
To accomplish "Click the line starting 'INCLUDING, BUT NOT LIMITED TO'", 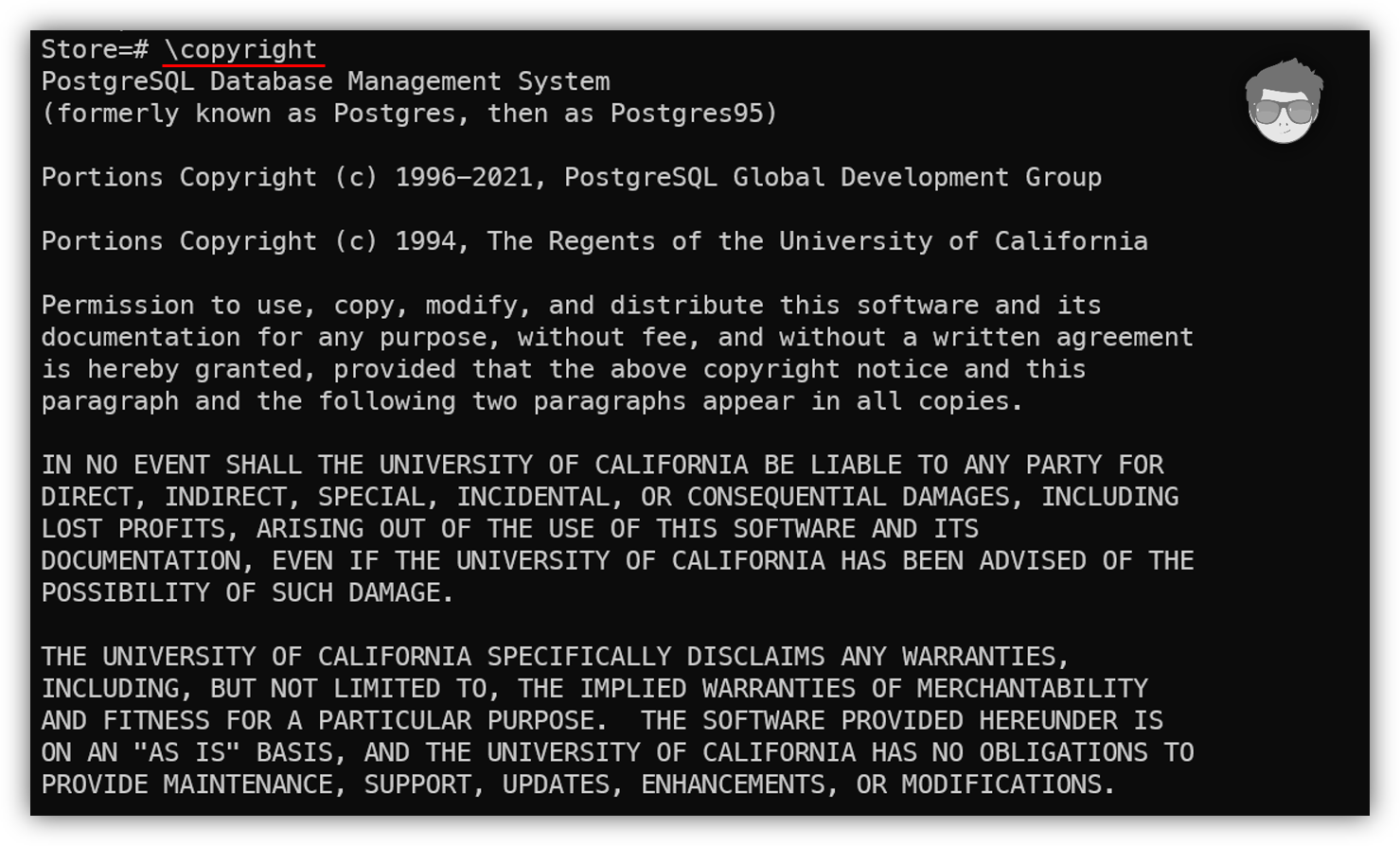I will (x=594, y=689).
